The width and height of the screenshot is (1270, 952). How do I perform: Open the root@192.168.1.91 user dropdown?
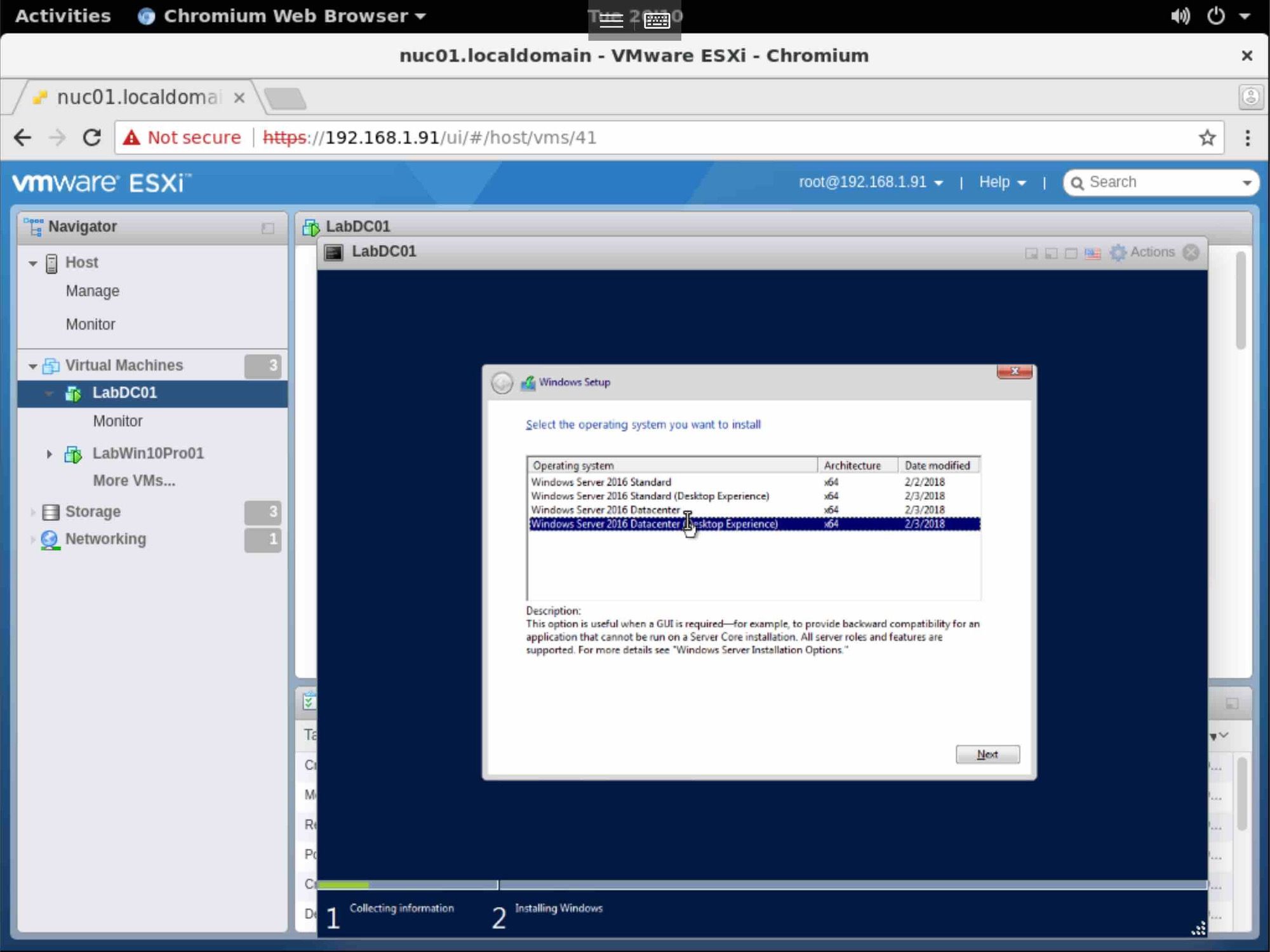click(871, 182)
